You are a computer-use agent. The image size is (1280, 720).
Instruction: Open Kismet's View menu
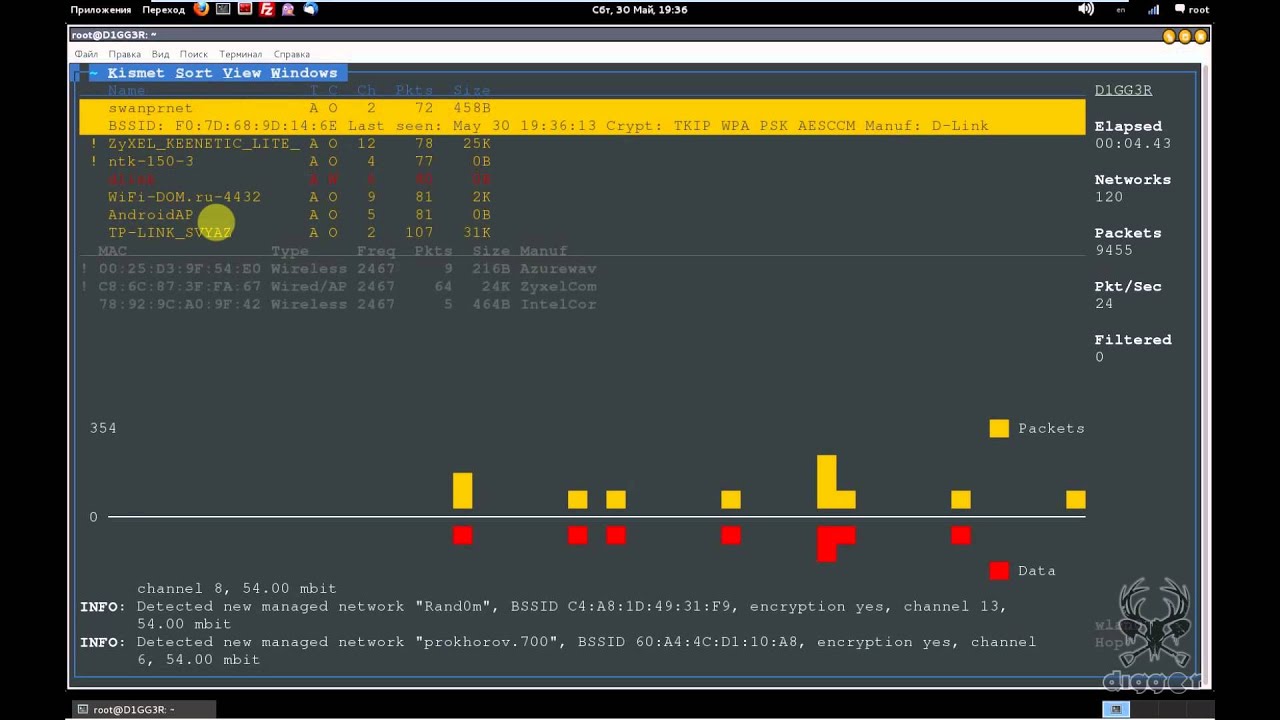(242, 73)
